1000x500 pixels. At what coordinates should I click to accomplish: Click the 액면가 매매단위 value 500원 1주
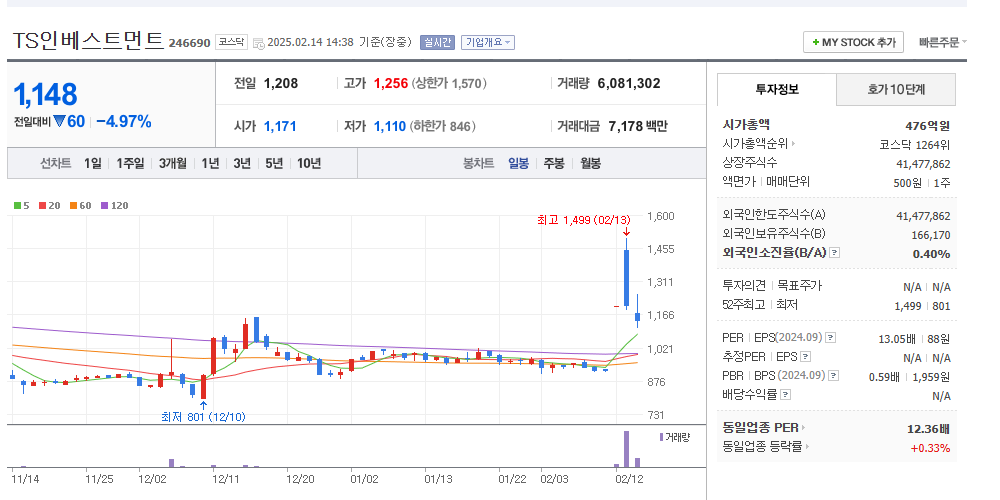pyautogui.click(x=922, y=182)
